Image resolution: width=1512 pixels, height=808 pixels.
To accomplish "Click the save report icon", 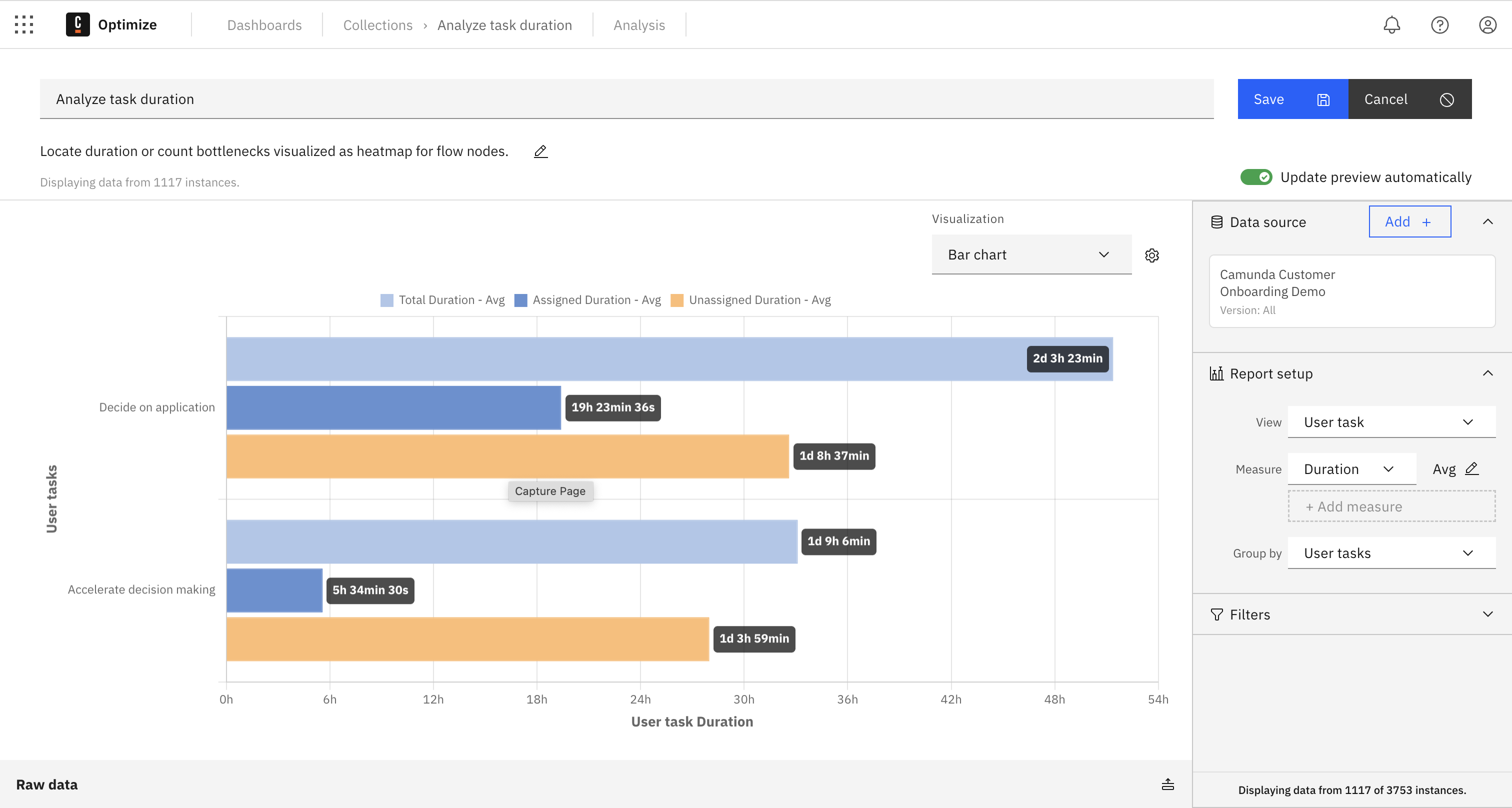I will pyautogui.click(x=1323, y=98).
